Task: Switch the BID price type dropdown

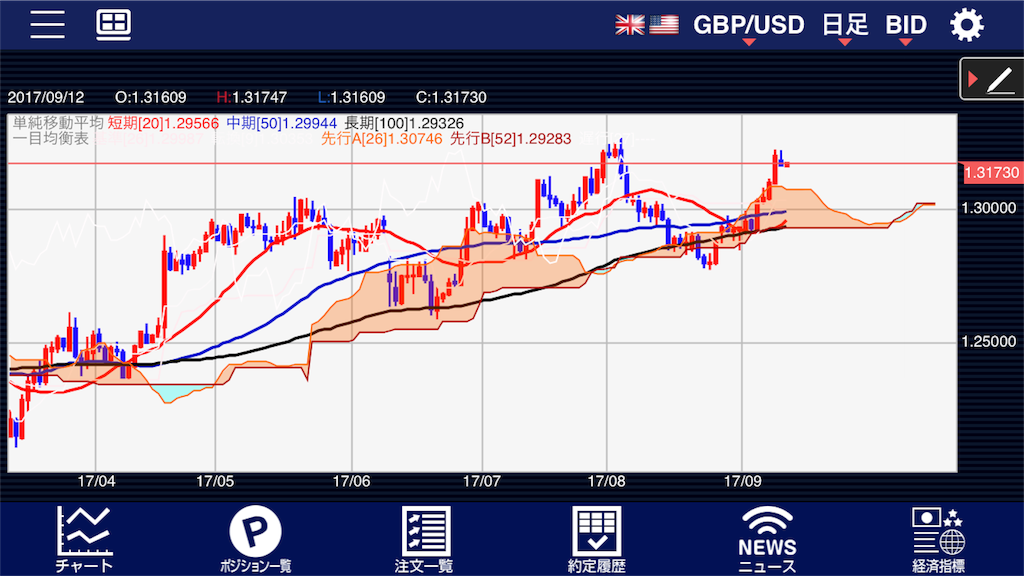Action: click(x=906, y=27)
